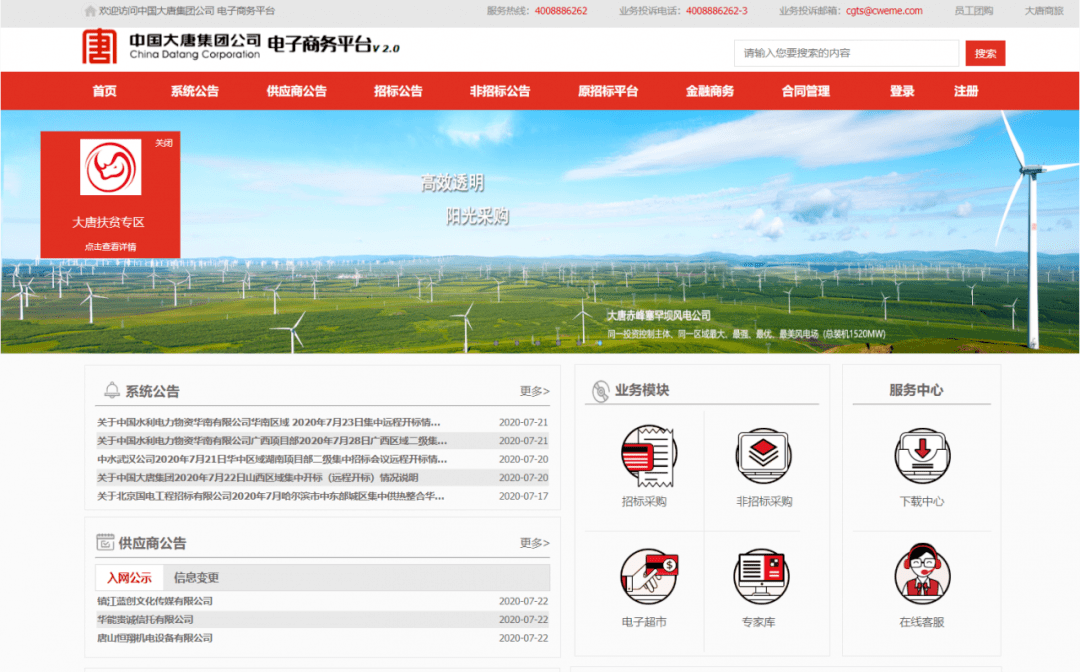This screenshot has width=1080, height=672.
Task: Click the 在线客服 text label
Action: pos(922,622)
